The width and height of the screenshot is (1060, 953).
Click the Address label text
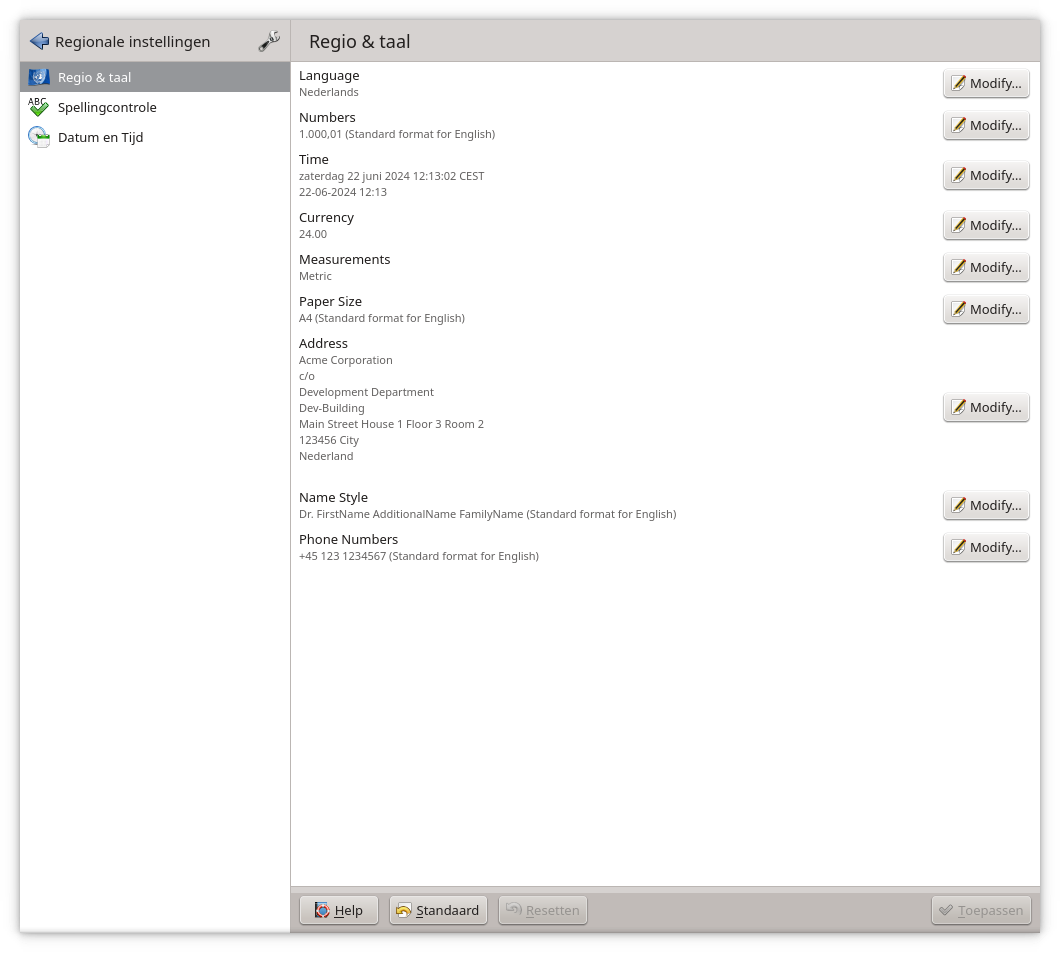click(x=323, y=343)
